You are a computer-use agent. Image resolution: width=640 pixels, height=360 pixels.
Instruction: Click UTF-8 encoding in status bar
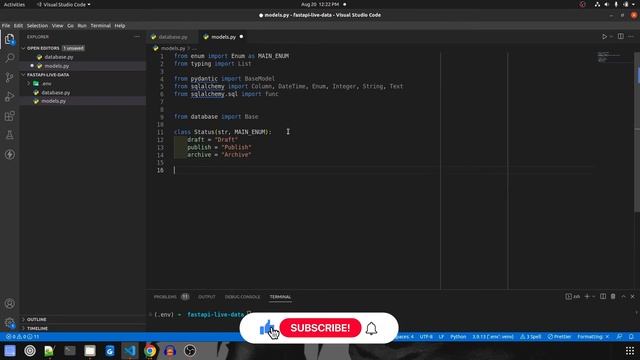tap(426, 337)
